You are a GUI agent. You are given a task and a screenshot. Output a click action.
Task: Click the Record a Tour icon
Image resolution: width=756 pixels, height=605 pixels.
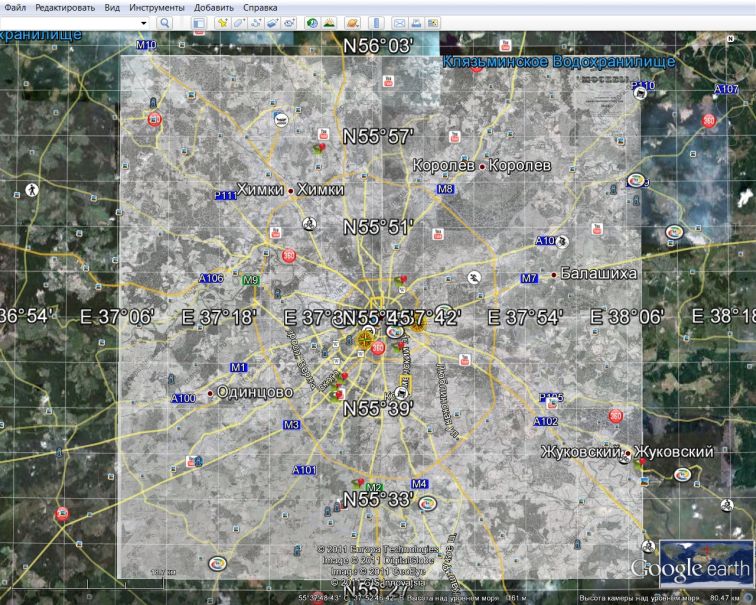tap(290, 23)
